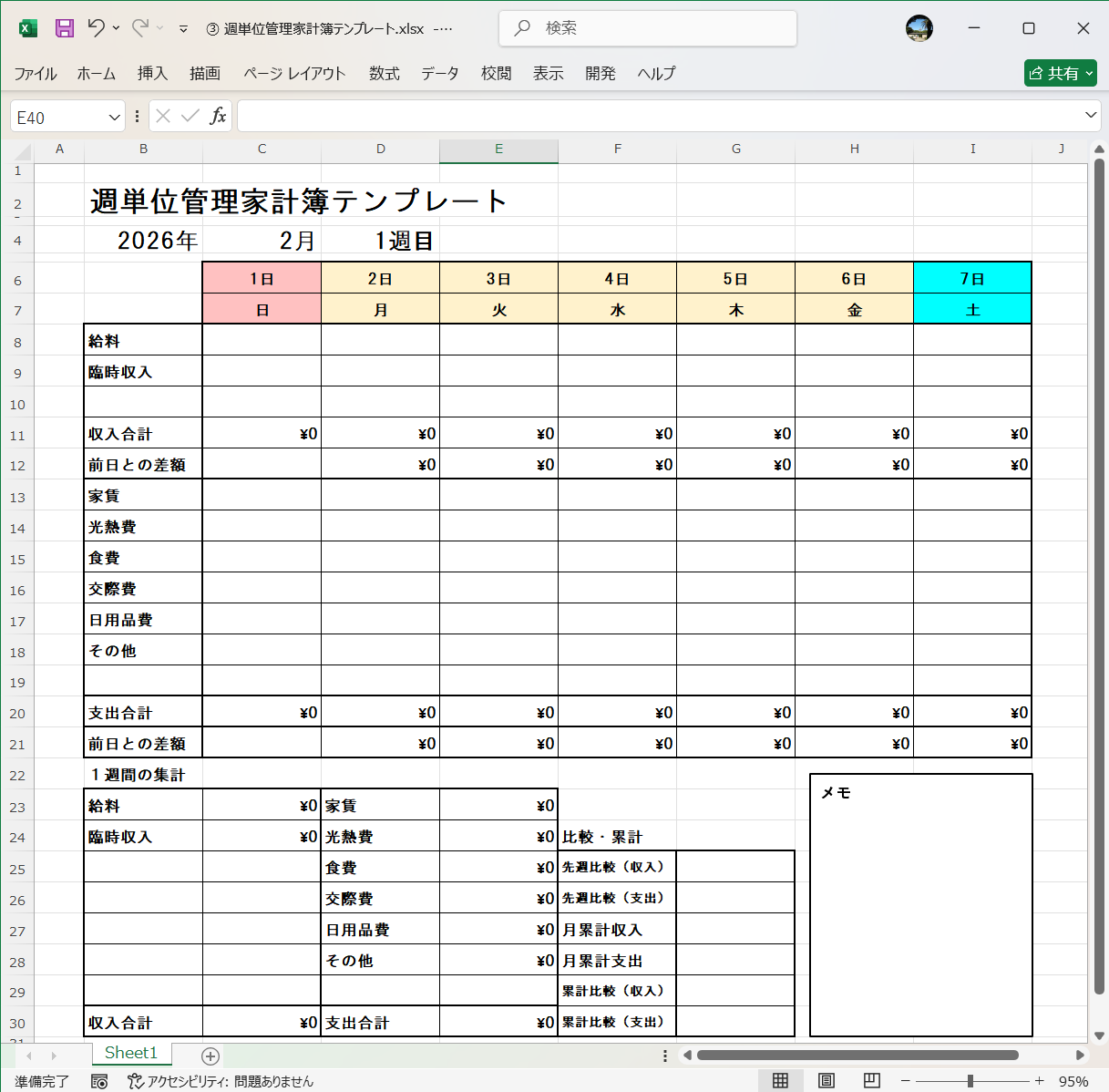This screenshot has width=1109, height=1092.
Task: Switch to the 数式 ribbon tab
Action: click(x=384, y=73)
